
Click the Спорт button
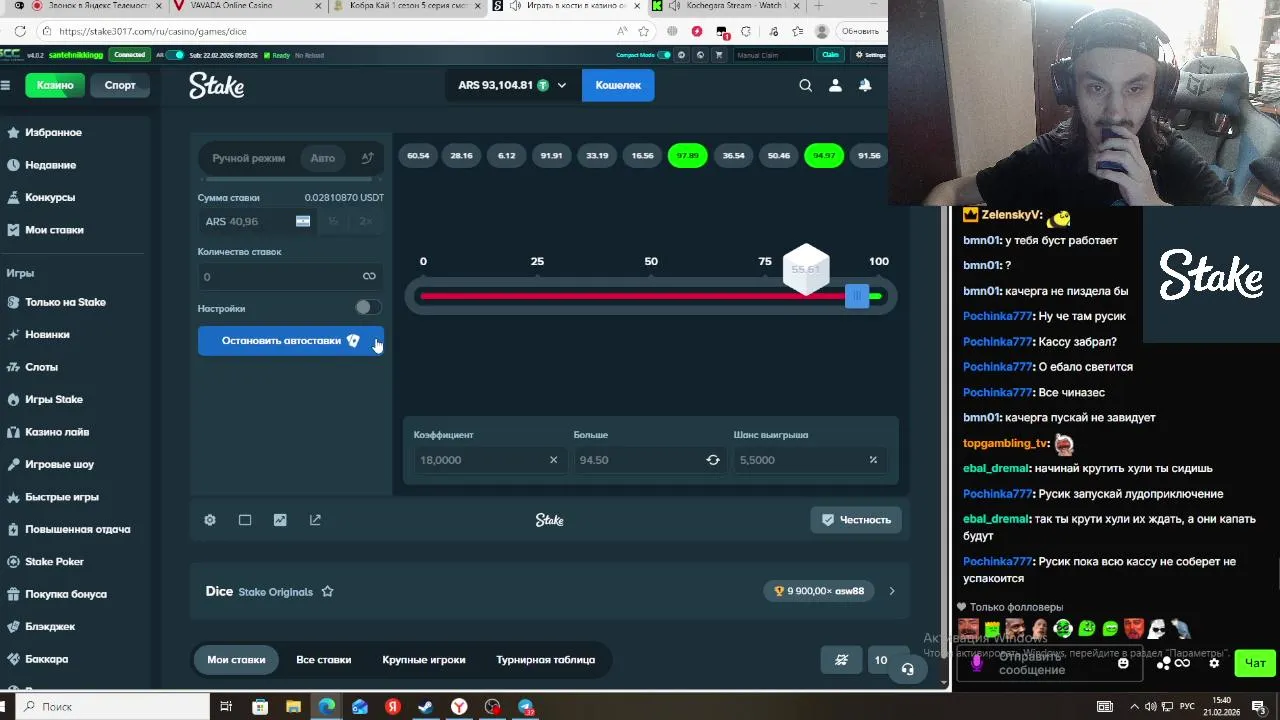[x=120, y=85]
